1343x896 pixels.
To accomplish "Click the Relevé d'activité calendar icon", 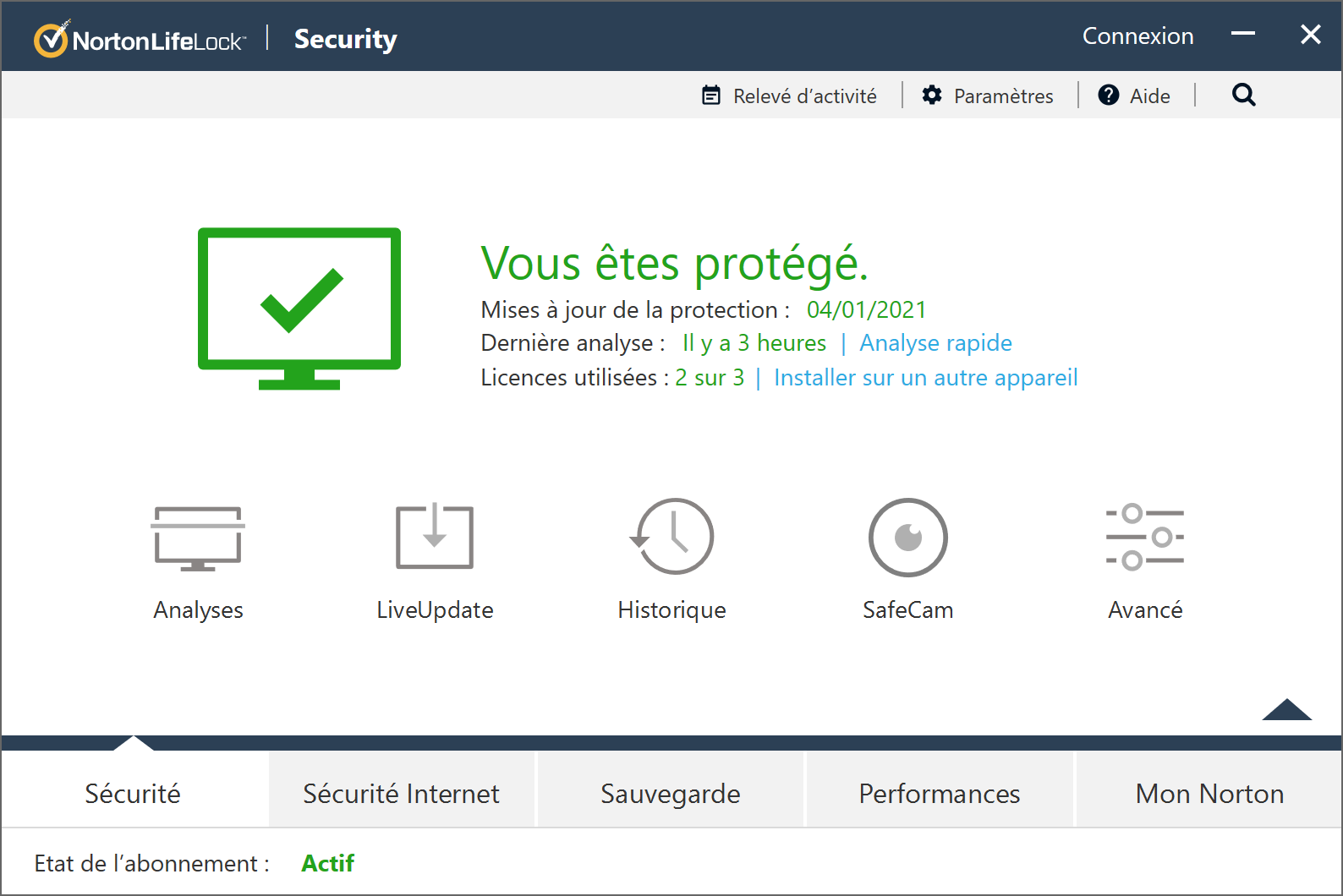I will (711, 96).
